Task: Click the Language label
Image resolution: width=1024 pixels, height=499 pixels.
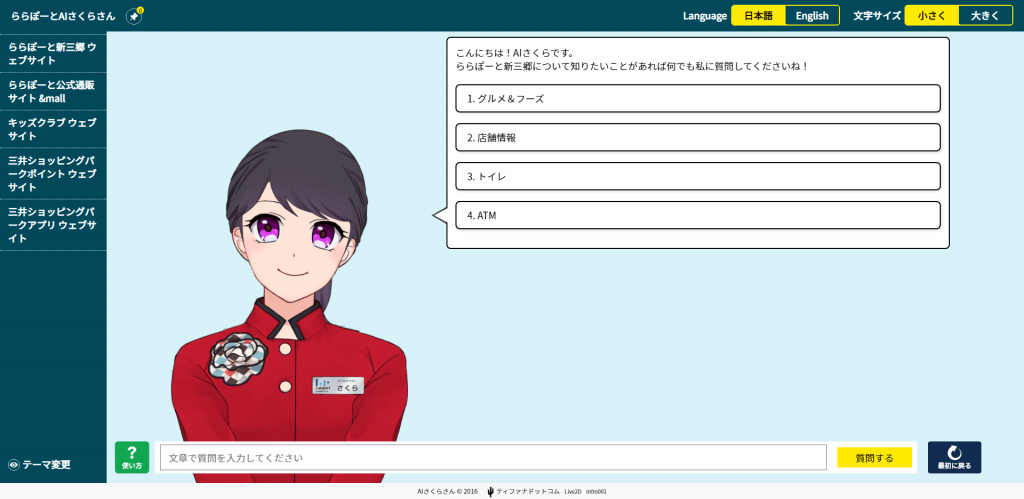Action: (705, 16)
